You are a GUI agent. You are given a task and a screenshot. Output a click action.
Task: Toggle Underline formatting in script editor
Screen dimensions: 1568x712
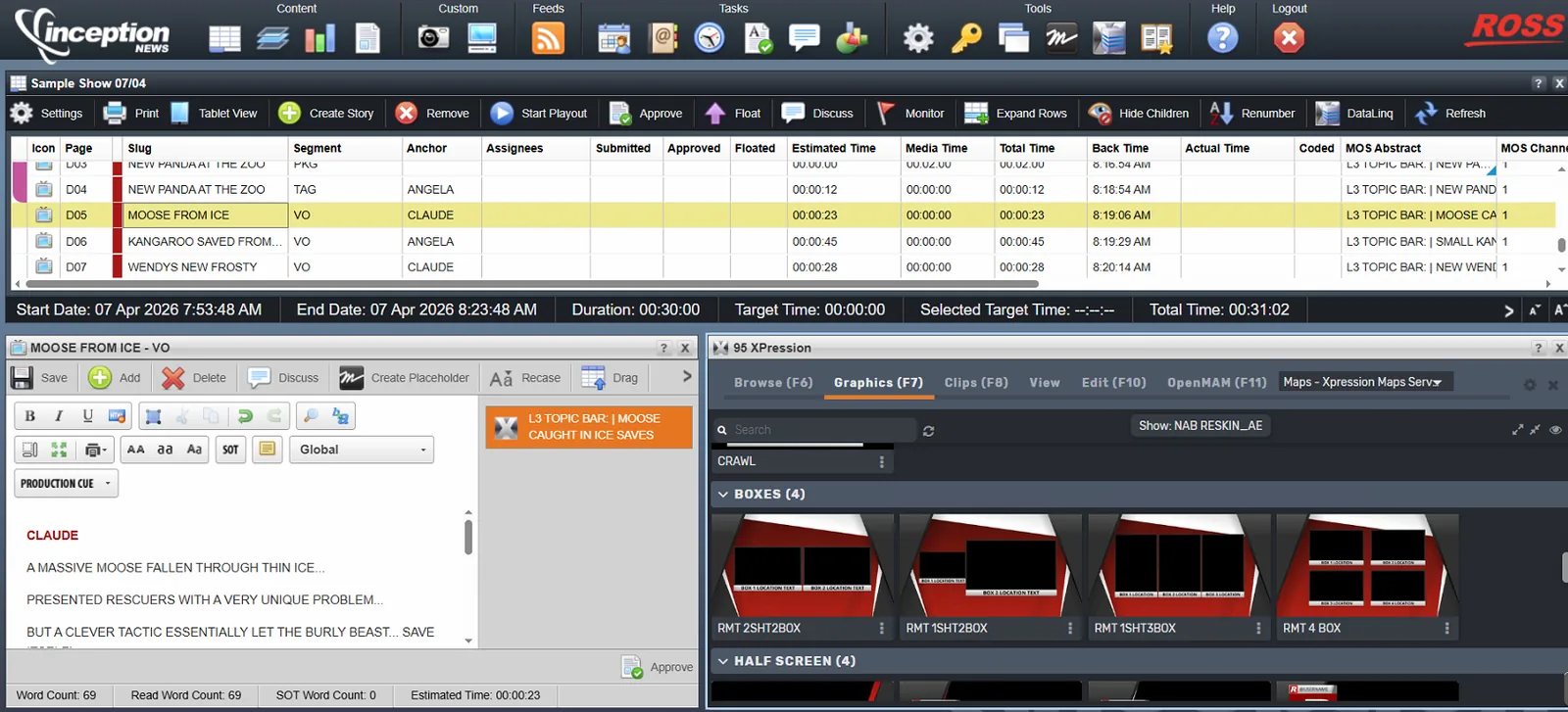(87, 416)
